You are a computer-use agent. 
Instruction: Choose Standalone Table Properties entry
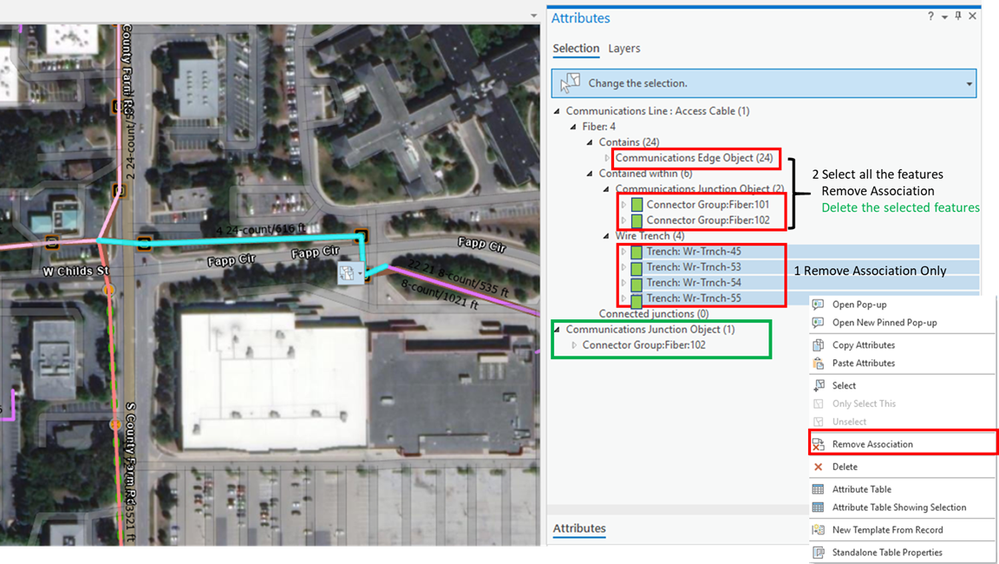(902, 553)
